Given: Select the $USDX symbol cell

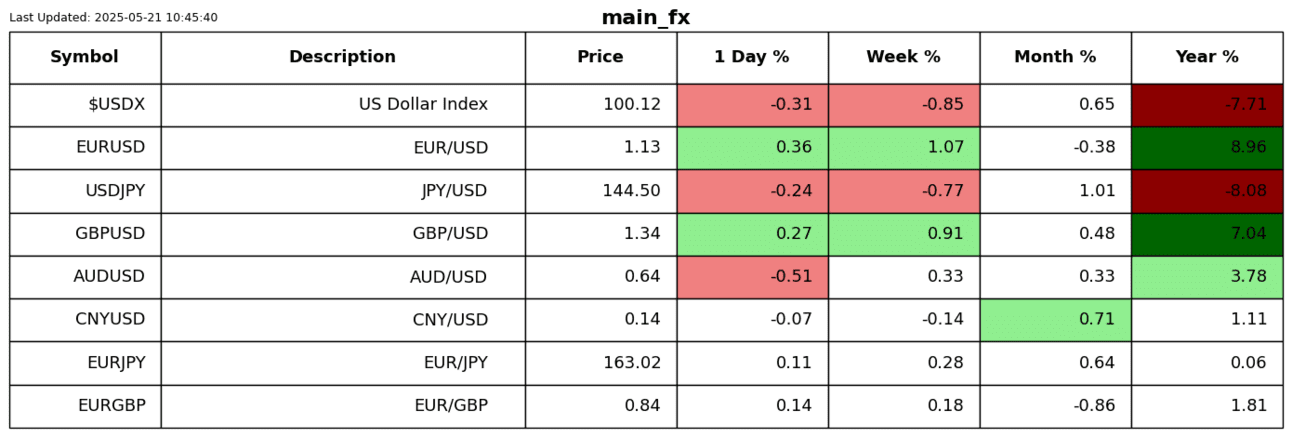Looking at the screenshot, I should 116,105.
